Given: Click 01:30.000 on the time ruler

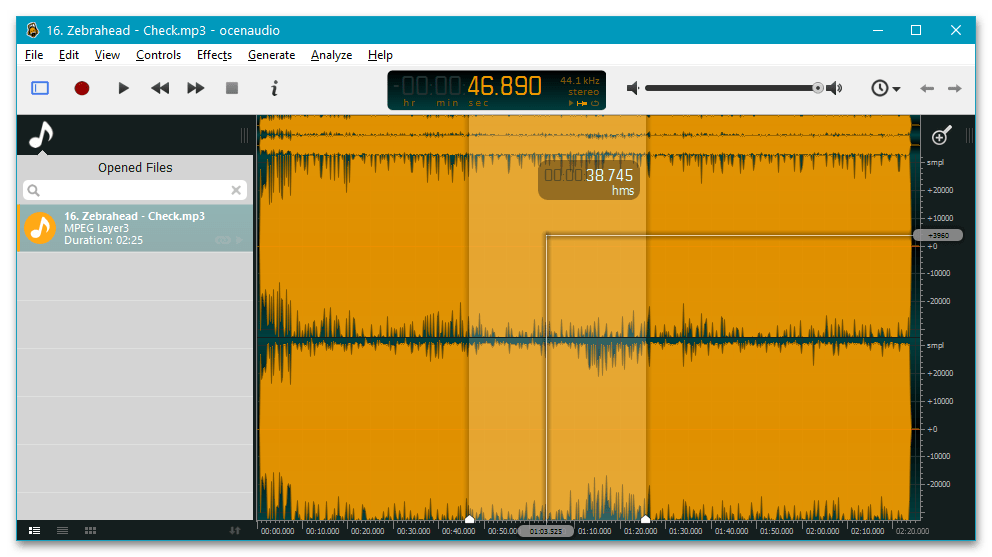Looking at the screenshot, I should (x=686, y=531).
